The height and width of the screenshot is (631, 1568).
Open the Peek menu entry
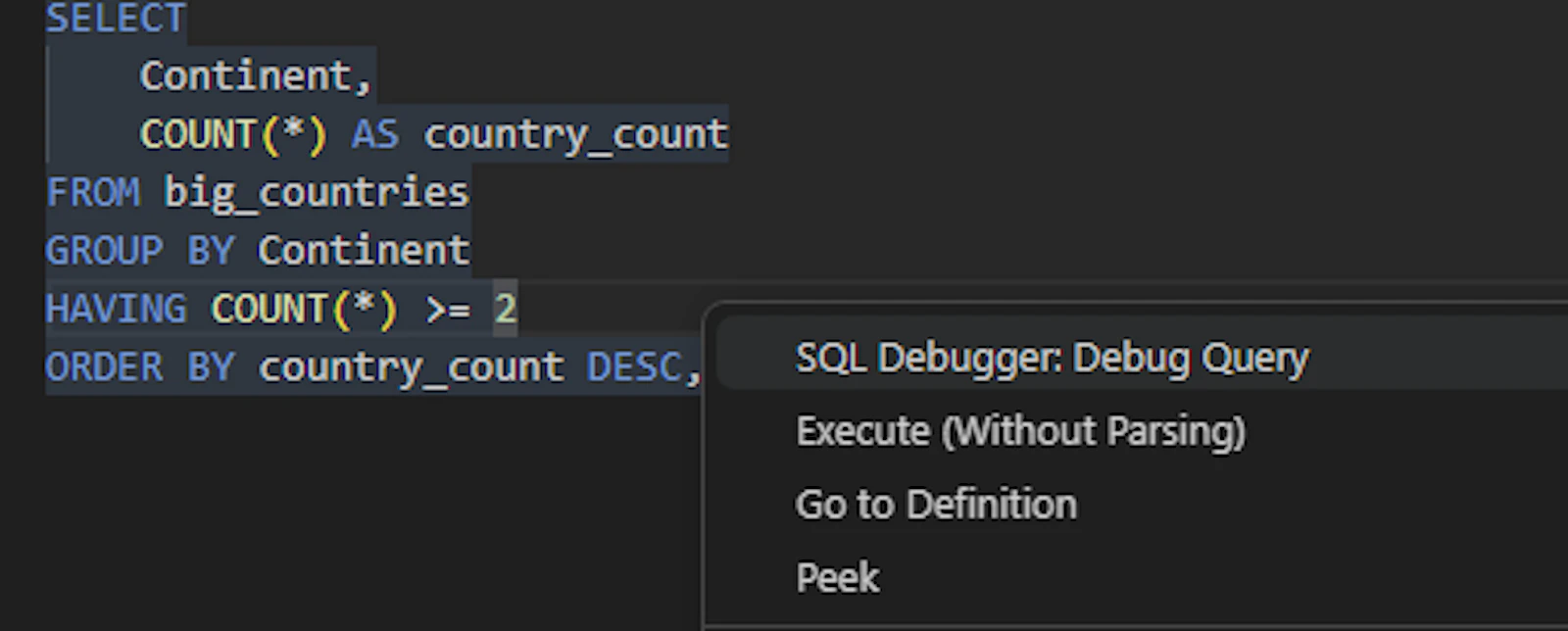pos(837,577)
